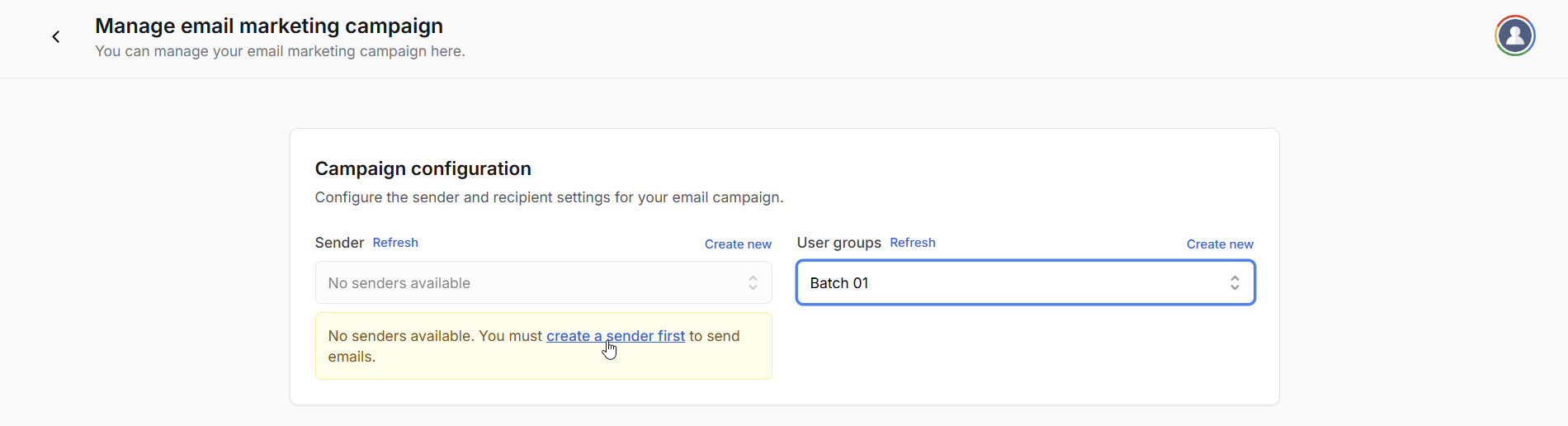Click the 'You can manage your email' subtitle
The width and height of the screenshot is (1568, 426).
pyautogui.click(x=280, y=51)
